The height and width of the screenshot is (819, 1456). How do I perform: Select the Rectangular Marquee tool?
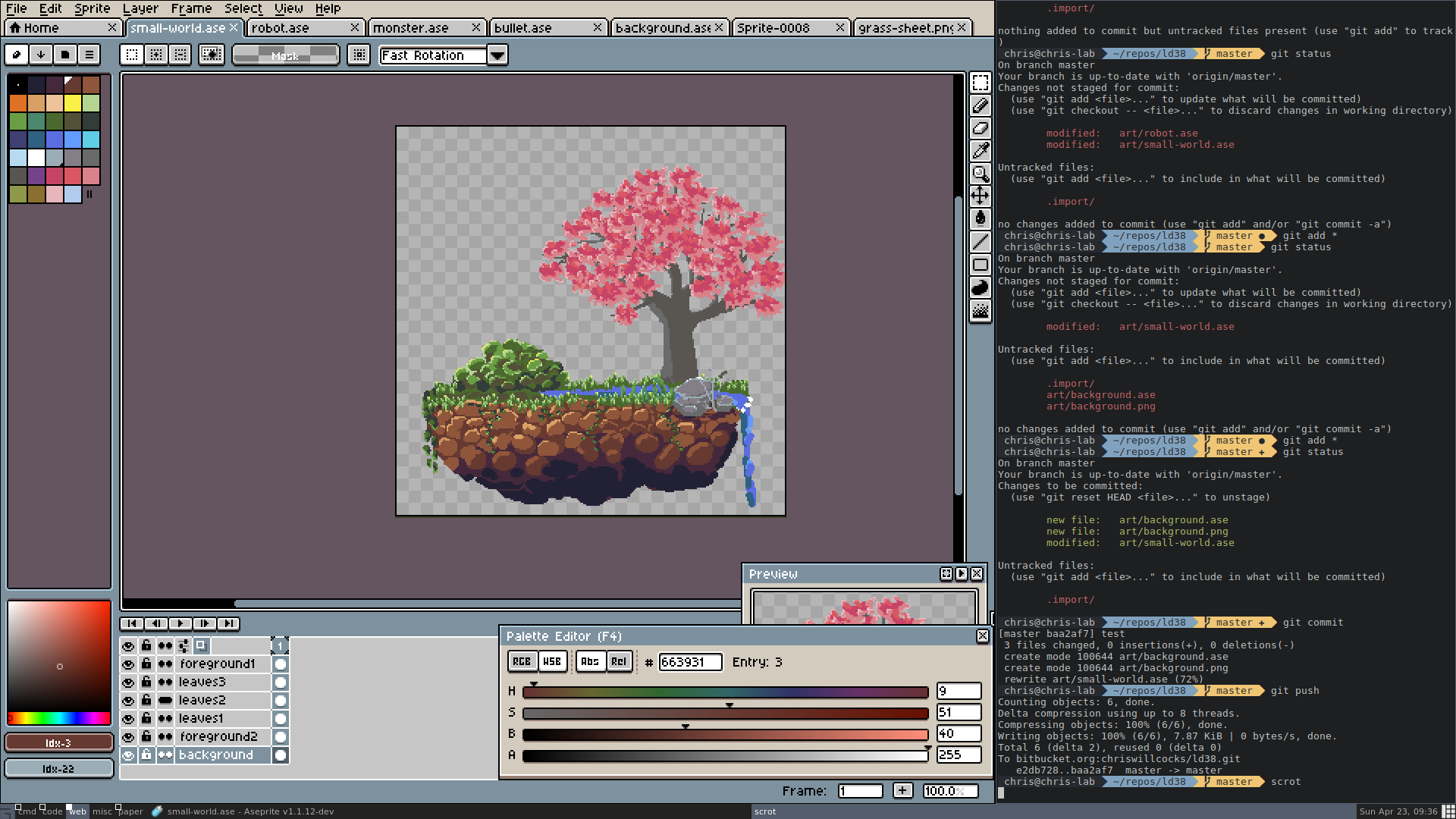pos(981,83)
